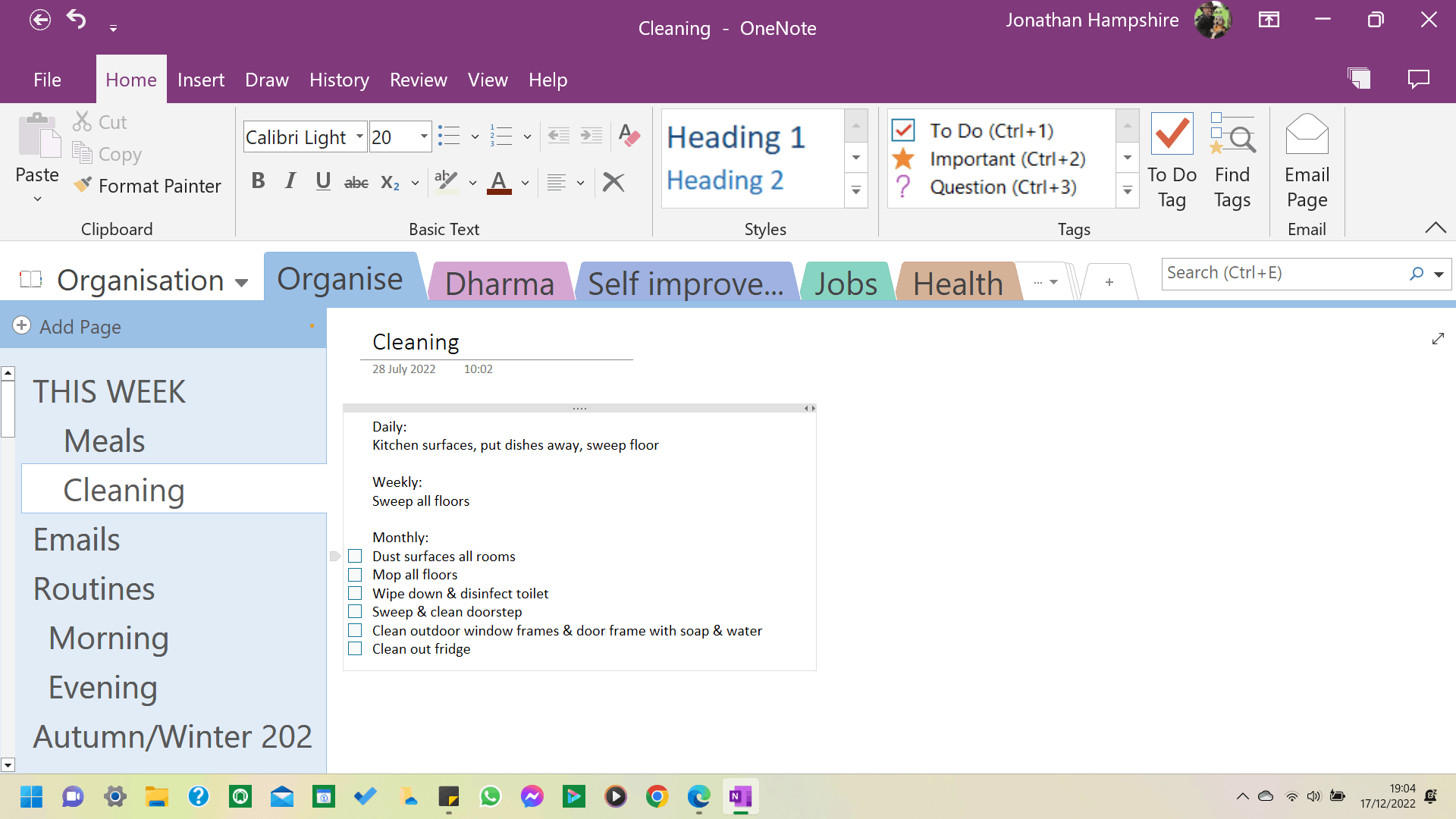The height and width of the screenshot is (819, 1456).
Task: Apply strikethrough to text
Action: click(x=356, y=181)
